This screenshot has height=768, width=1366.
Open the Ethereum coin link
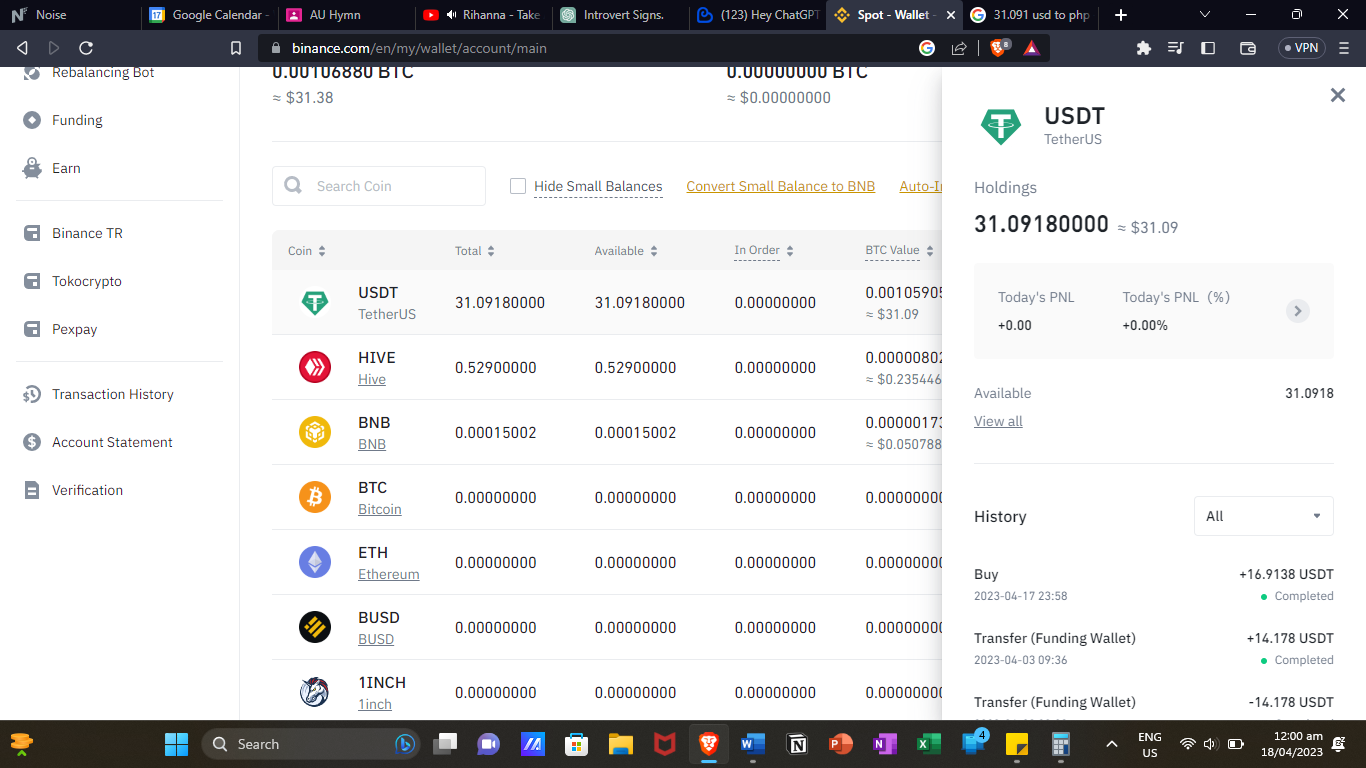coord(389,575)
